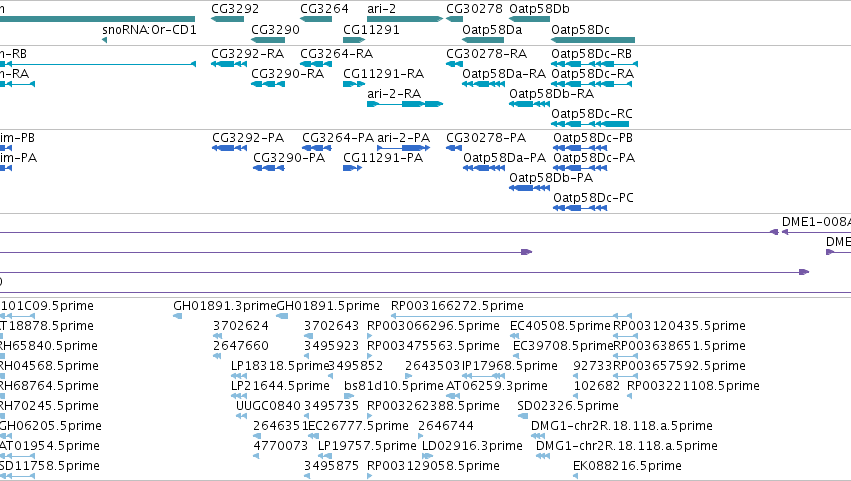Click the RP003066296.5prime EST label
851x481 pixels.
(x=434, y=326)
